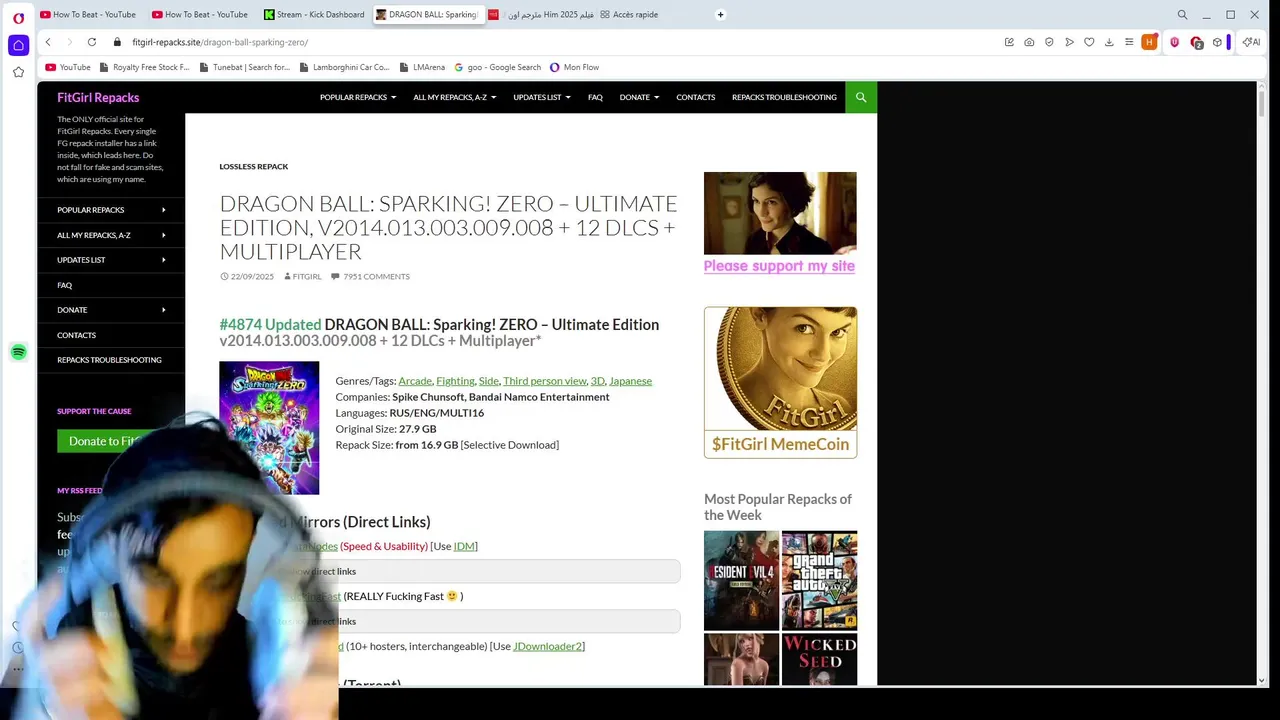Open FAQ in the left sidebar
This screenshot has height=720, width=1280.
point(64,285)
